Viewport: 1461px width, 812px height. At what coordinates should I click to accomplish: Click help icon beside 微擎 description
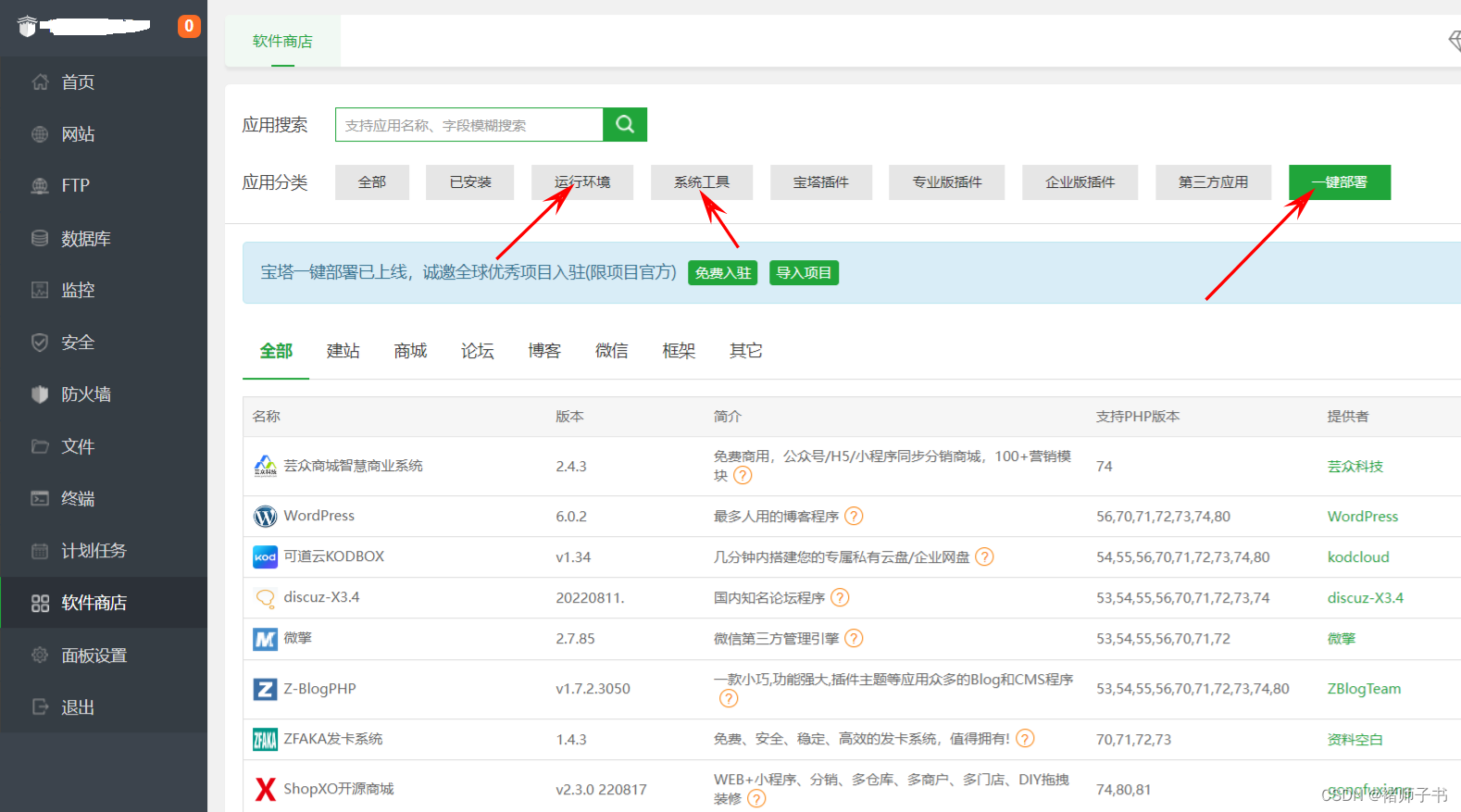coord(854,638)
